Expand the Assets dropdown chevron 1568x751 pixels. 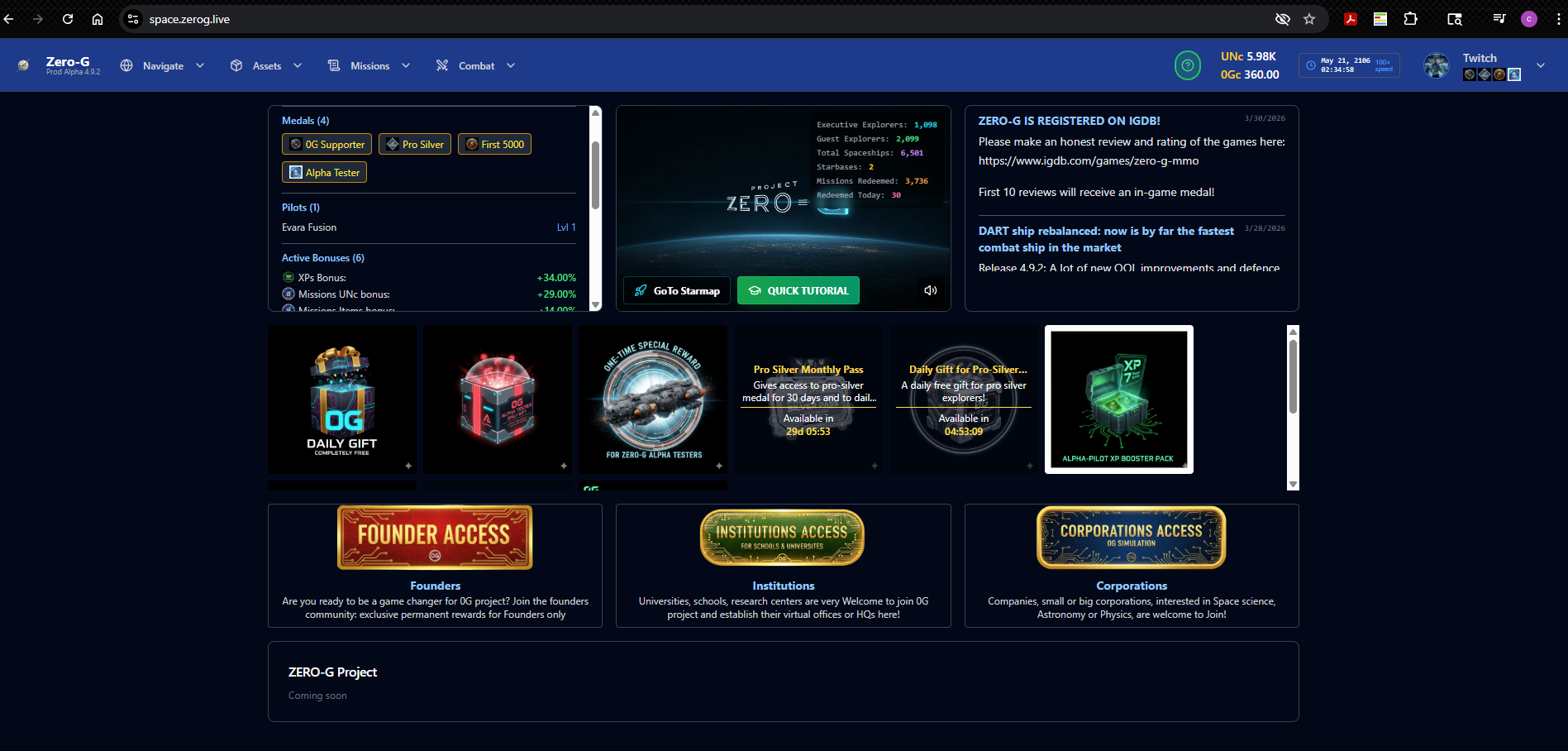[x=298, y=65]
